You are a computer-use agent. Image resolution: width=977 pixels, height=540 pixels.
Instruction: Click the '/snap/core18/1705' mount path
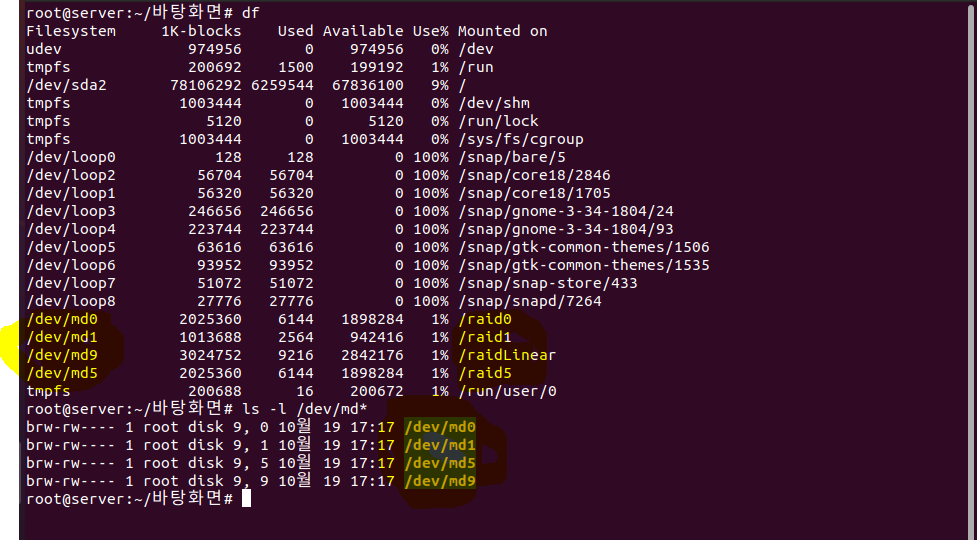click(x=535, y=193)
